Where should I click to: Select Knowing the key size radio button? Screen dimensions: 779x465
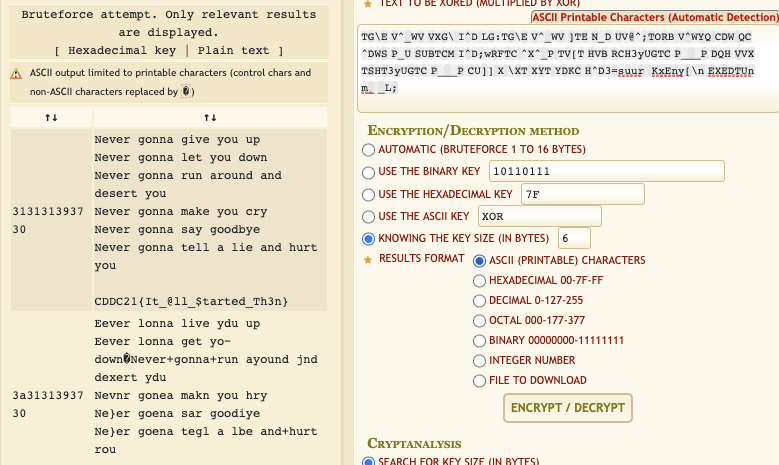point(368,239)
